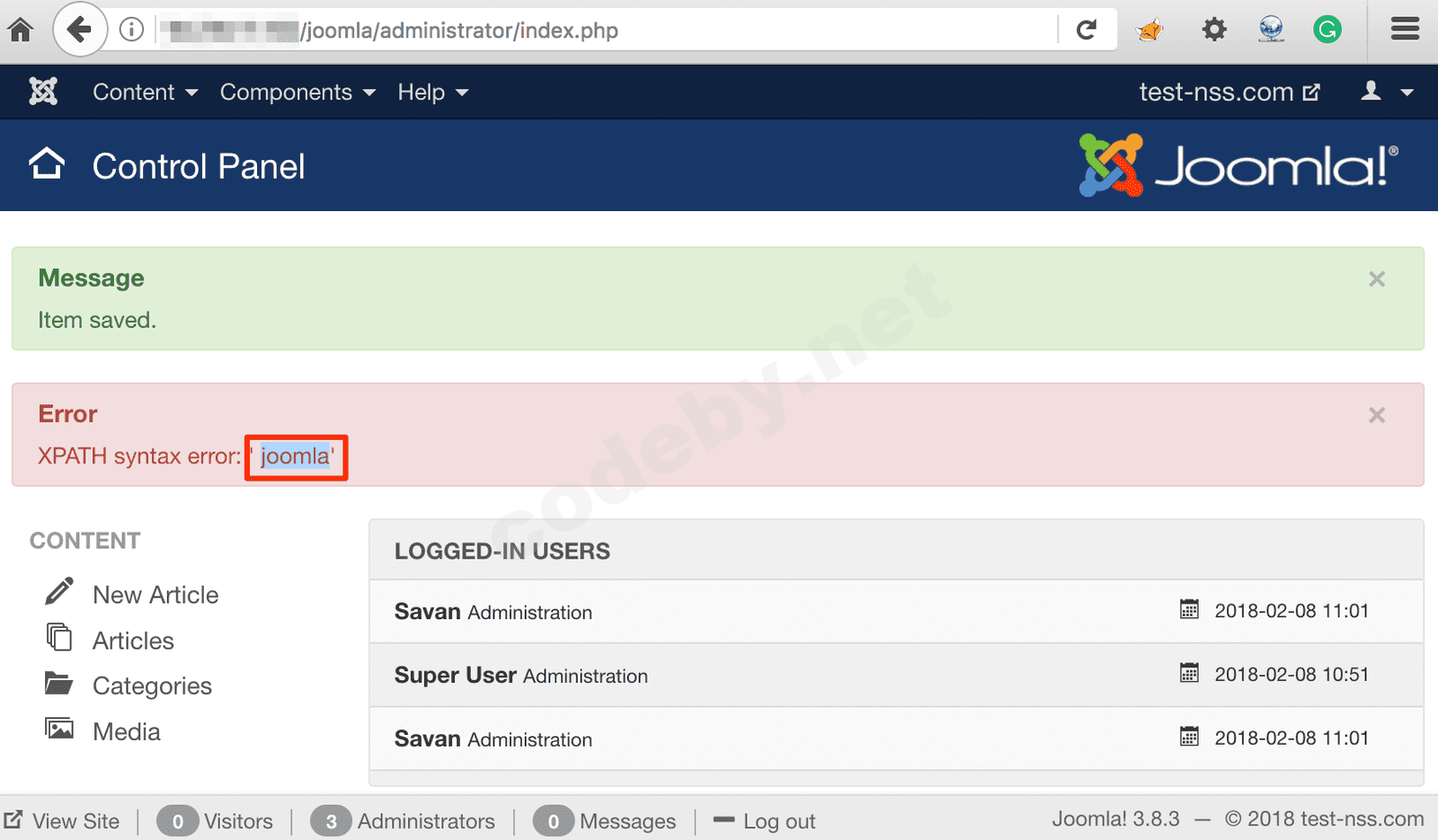
Task: Open the gear extension icon in browser toolbar
Action: click(x=1214, y=30)
